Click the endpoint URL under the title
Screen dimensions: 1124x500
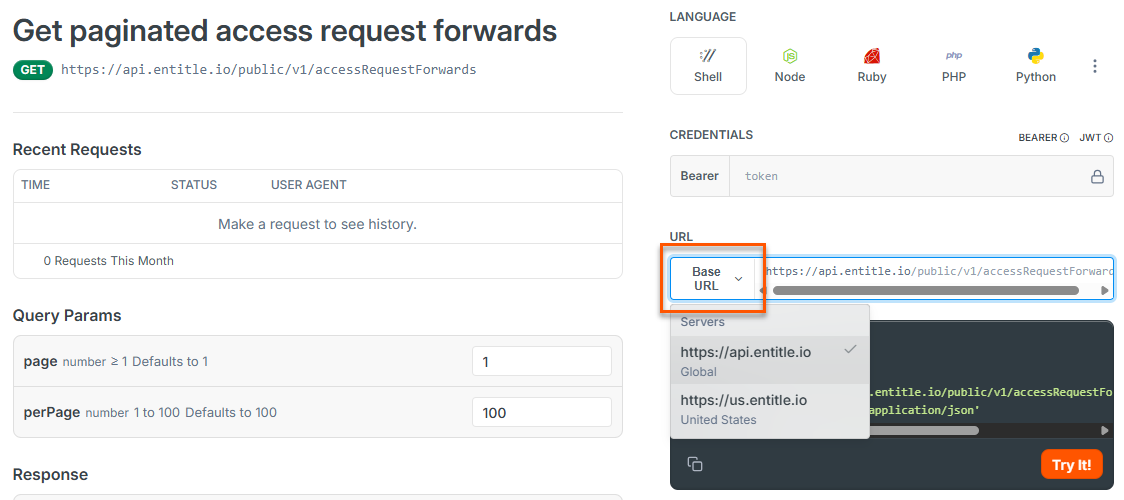point(268,69)
